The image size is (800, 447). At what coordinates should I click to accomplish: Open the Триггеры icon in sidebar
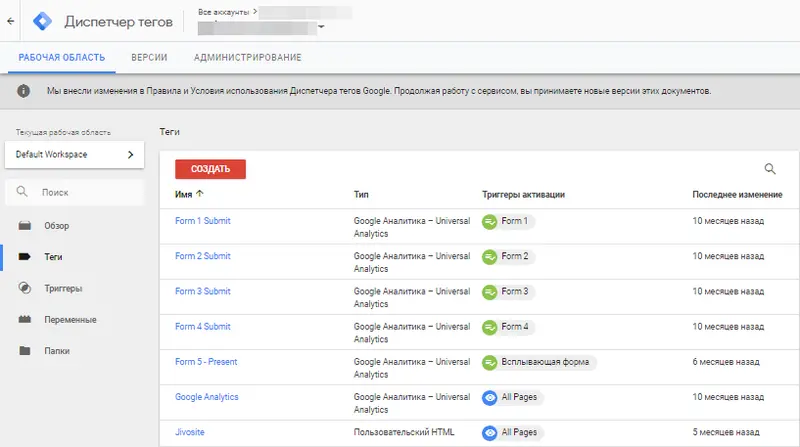24,288
